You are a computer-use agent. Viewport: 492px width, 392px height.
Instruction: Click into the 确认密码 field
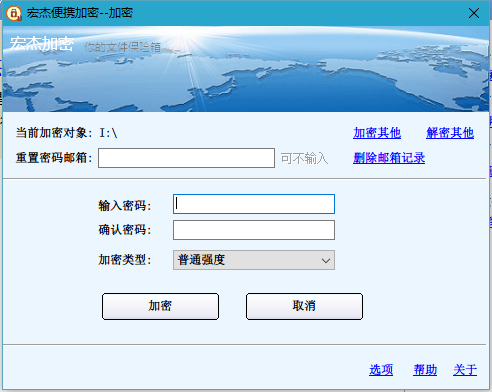click(x=254, y=230)
